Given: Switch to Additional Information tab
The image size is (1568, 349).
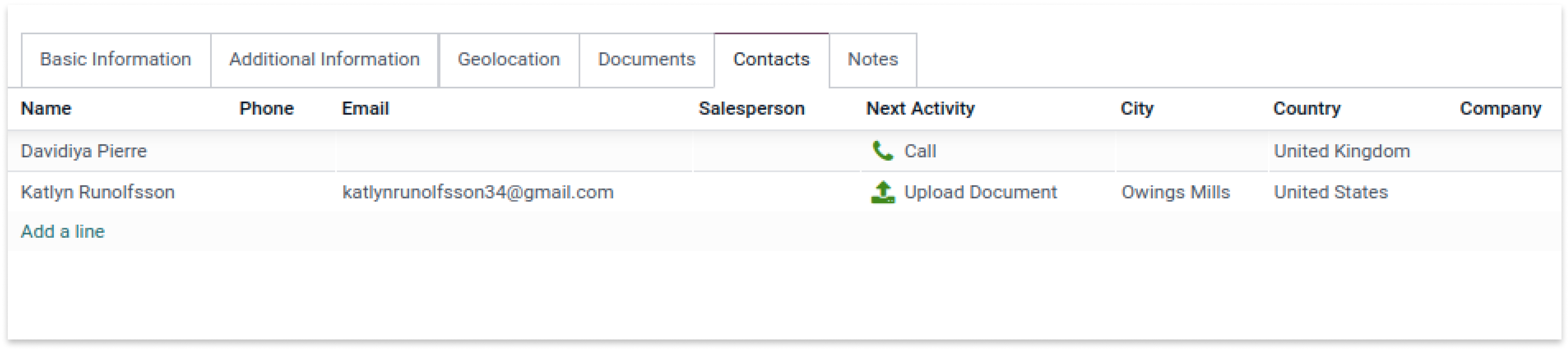Looking at the screenshot, I should click(x=324, y=60).
